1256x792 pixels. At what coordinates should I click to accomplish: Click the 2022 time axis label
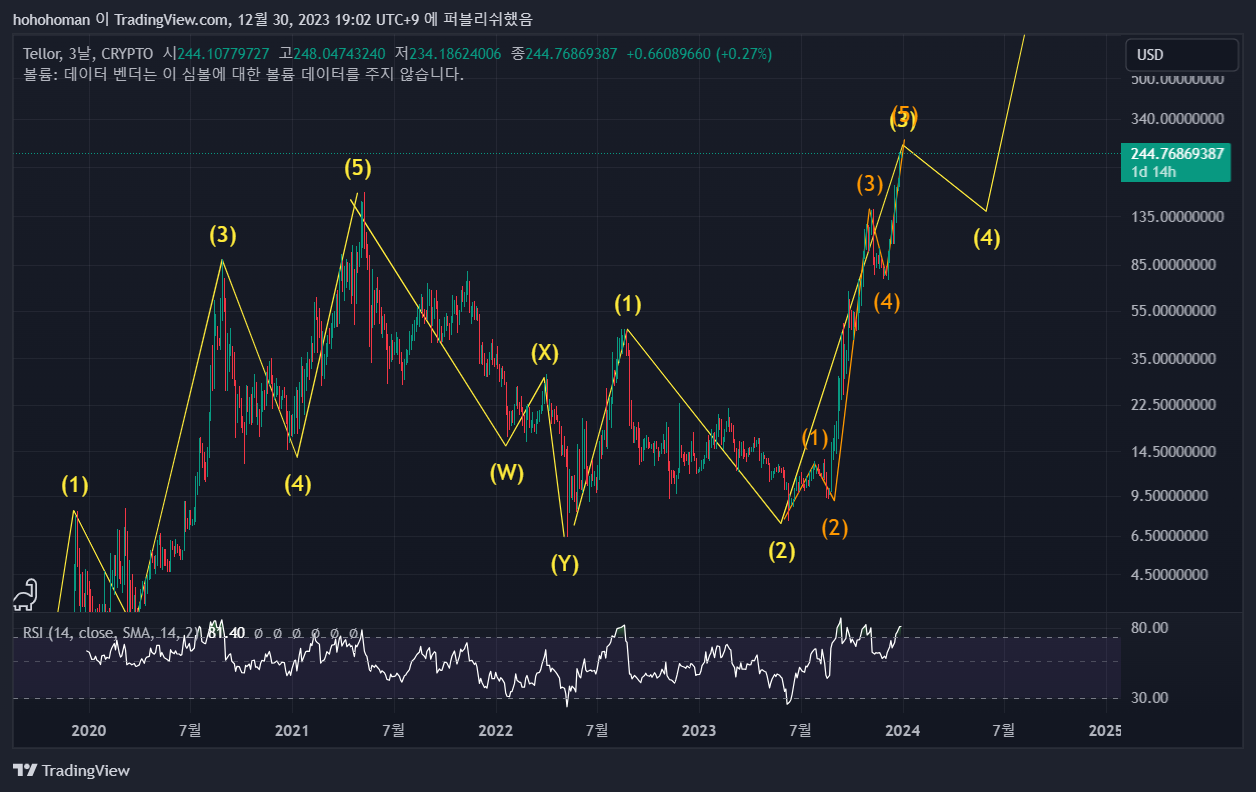(495, 730)
